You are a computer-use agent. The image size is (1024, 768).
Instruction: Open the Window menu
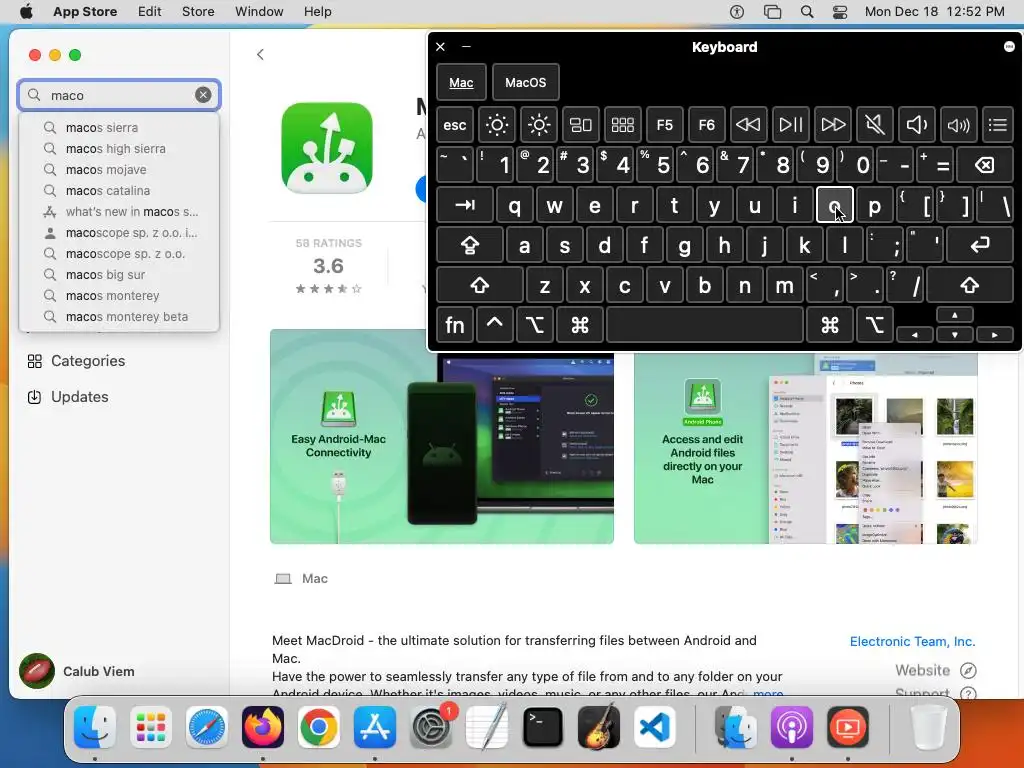pyautogui.click(x=259, y=11)
